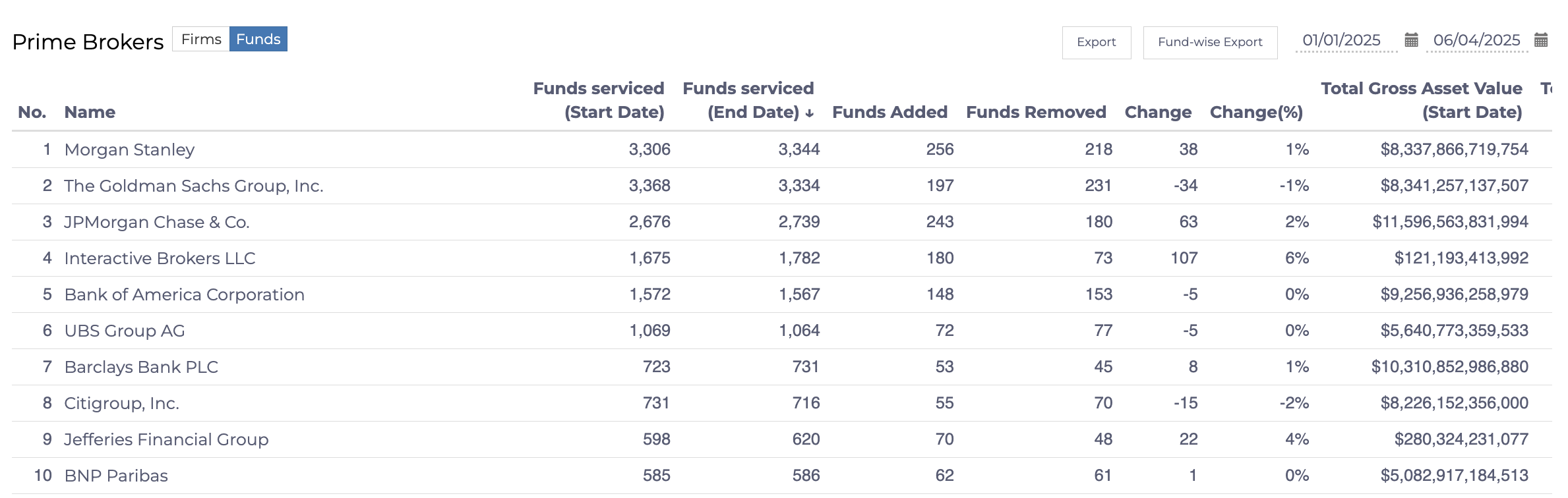
Task: Sort by the Funds Added column
Action: (x=890, y=112)
